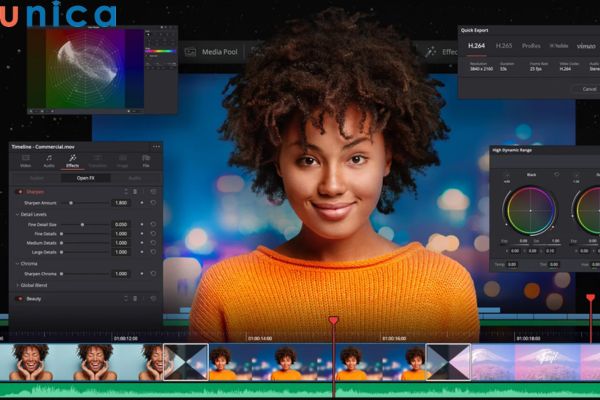Reset the Fine Details parameter
Image resolution: width=600 pixels, height=400 pixels.
click(x=153, y=233)
